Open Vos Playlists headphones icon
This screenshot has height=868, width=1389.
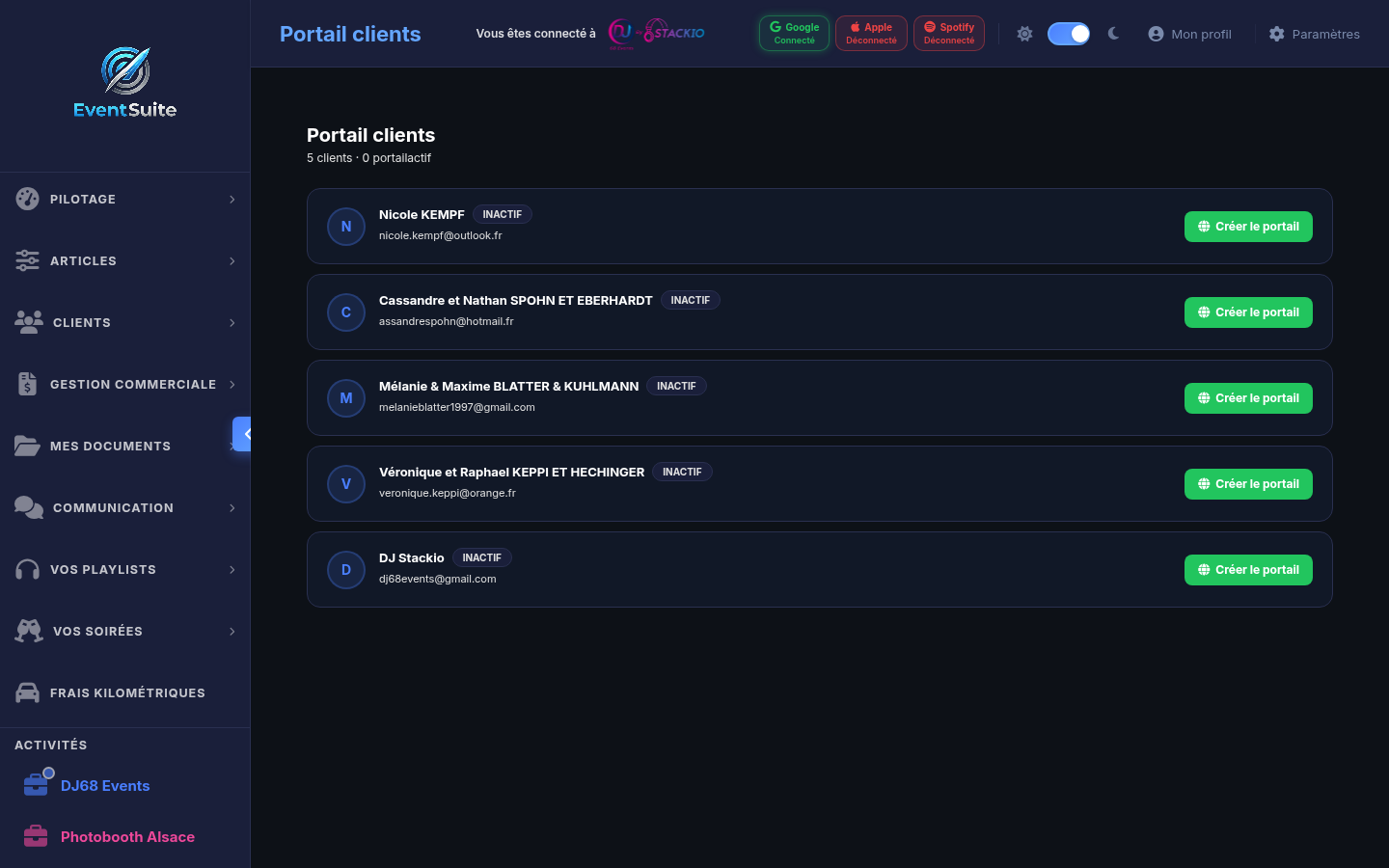[x=27, y=569]
